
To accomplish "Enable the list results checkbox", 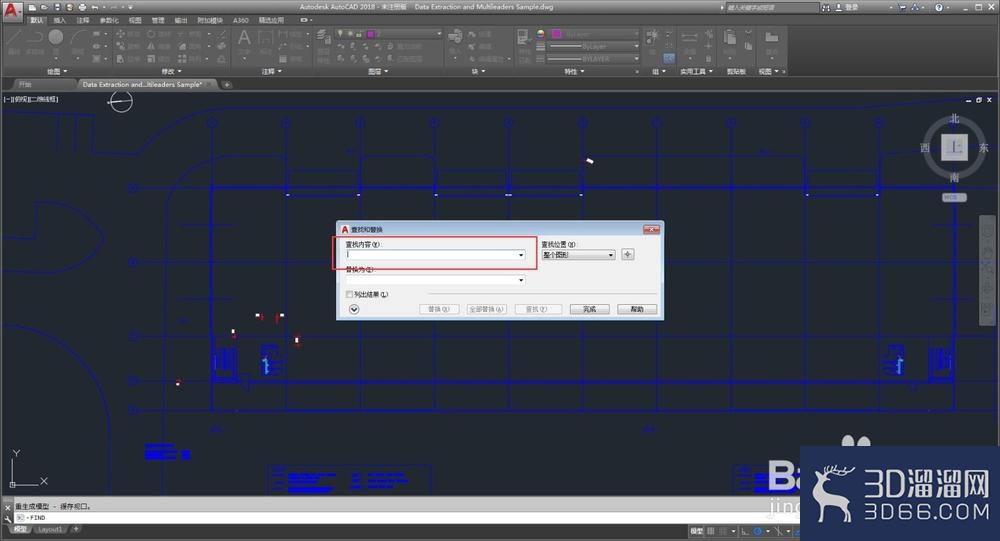I will (349, 294).
